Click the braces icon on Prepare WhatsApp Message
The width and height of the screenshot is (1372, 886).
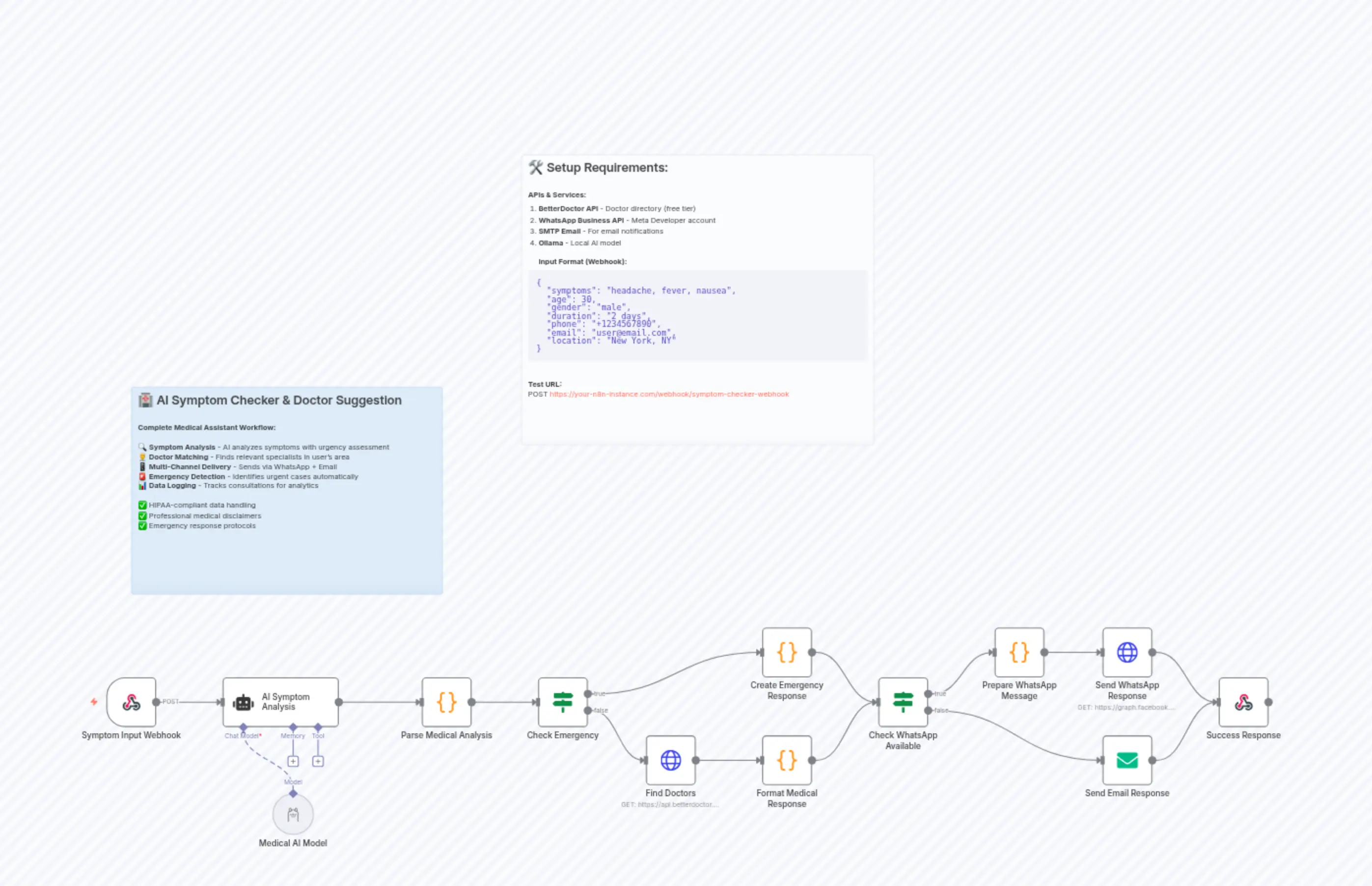pyautogui.click(x=1018, y=652)
